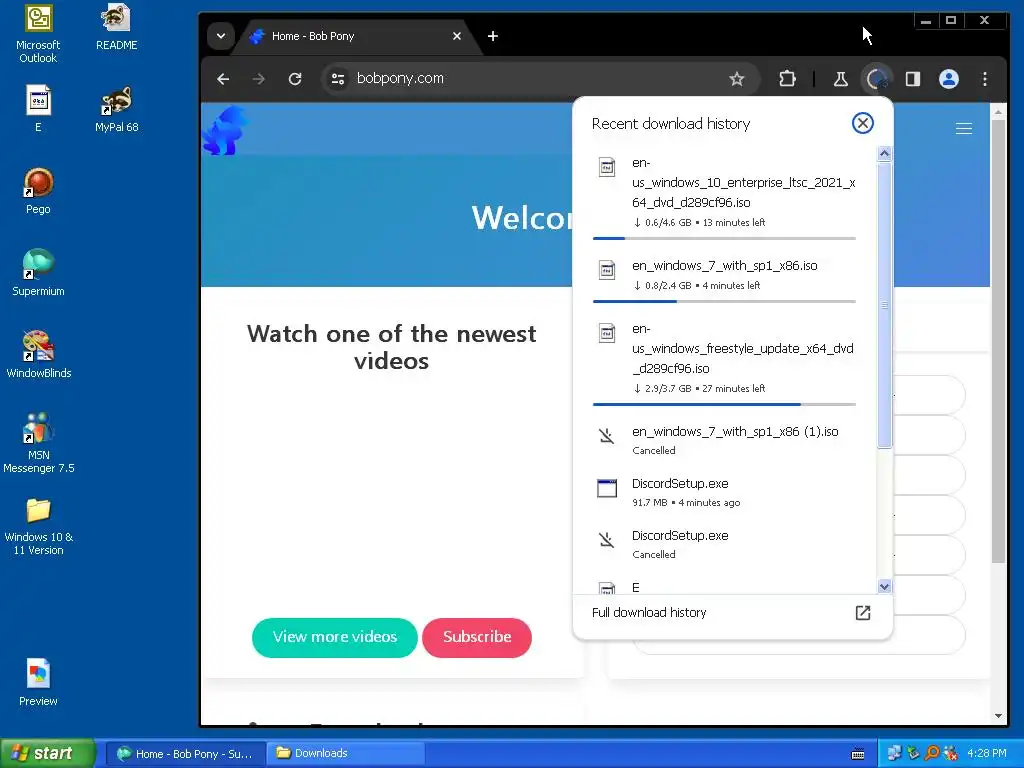Click the page scrollbar down arrow

tap(999, 716)
